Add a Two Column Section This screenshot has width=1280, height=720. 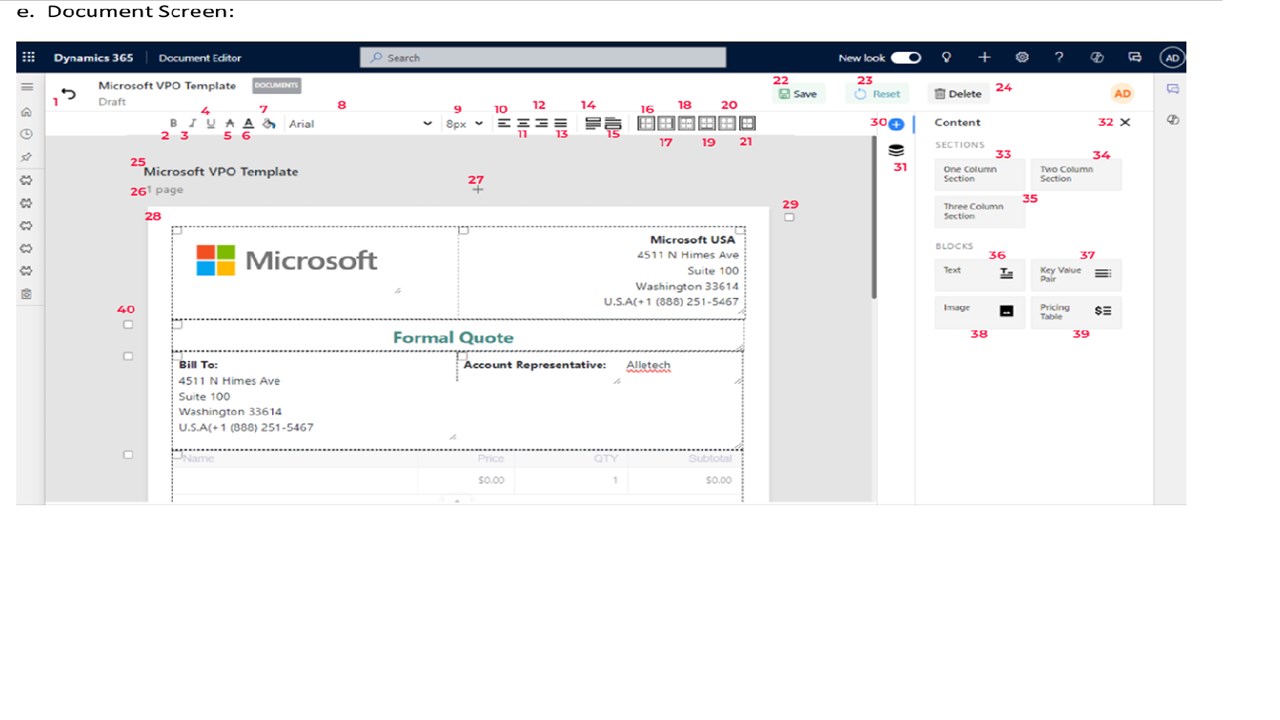(x=1076, y=174)
